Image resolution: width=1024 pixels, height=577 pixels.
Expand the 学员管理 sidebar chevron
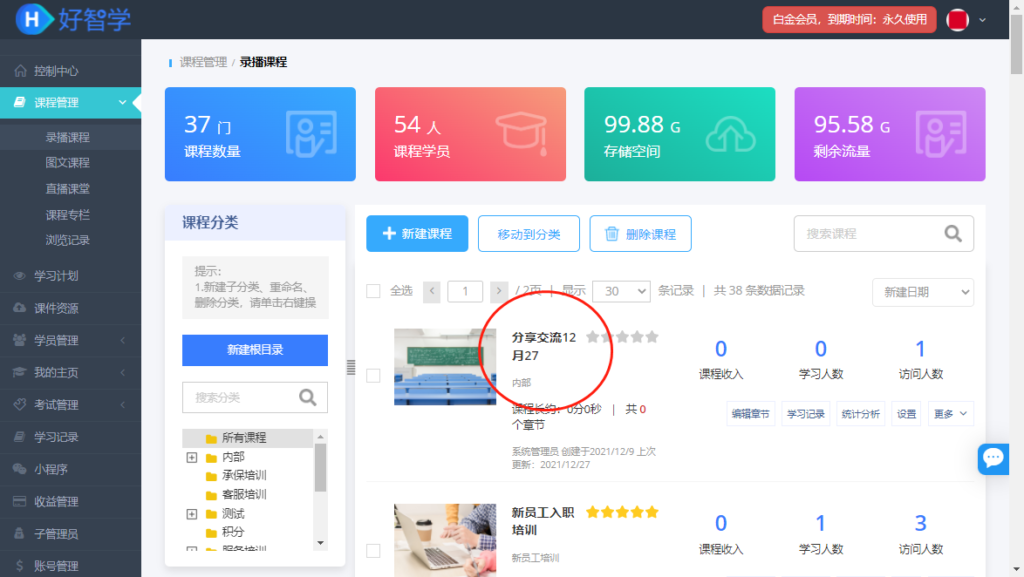tap(123, 340)
